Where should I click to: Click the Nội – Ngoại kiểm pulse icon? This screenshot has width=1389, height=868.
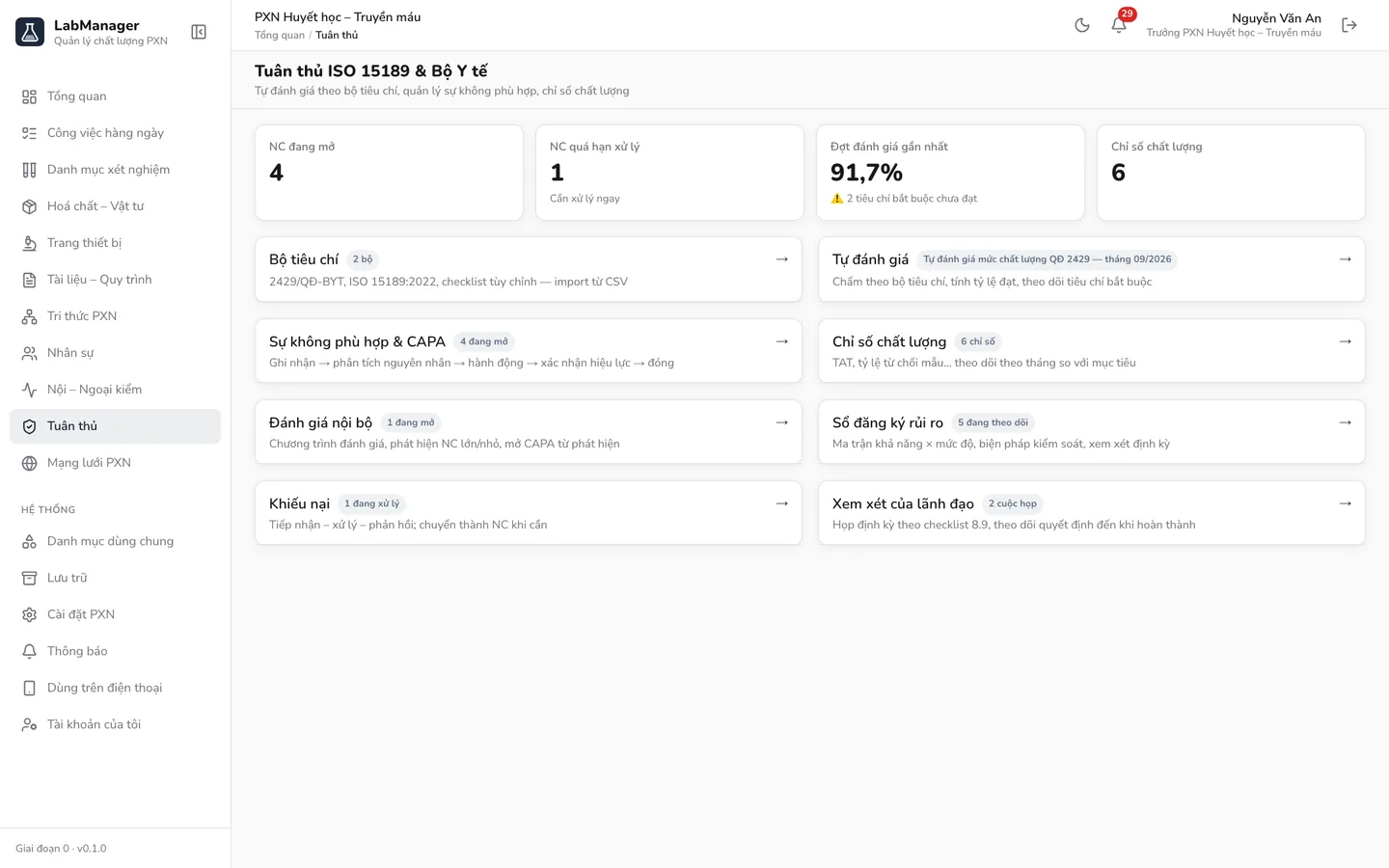coord(30,390)
